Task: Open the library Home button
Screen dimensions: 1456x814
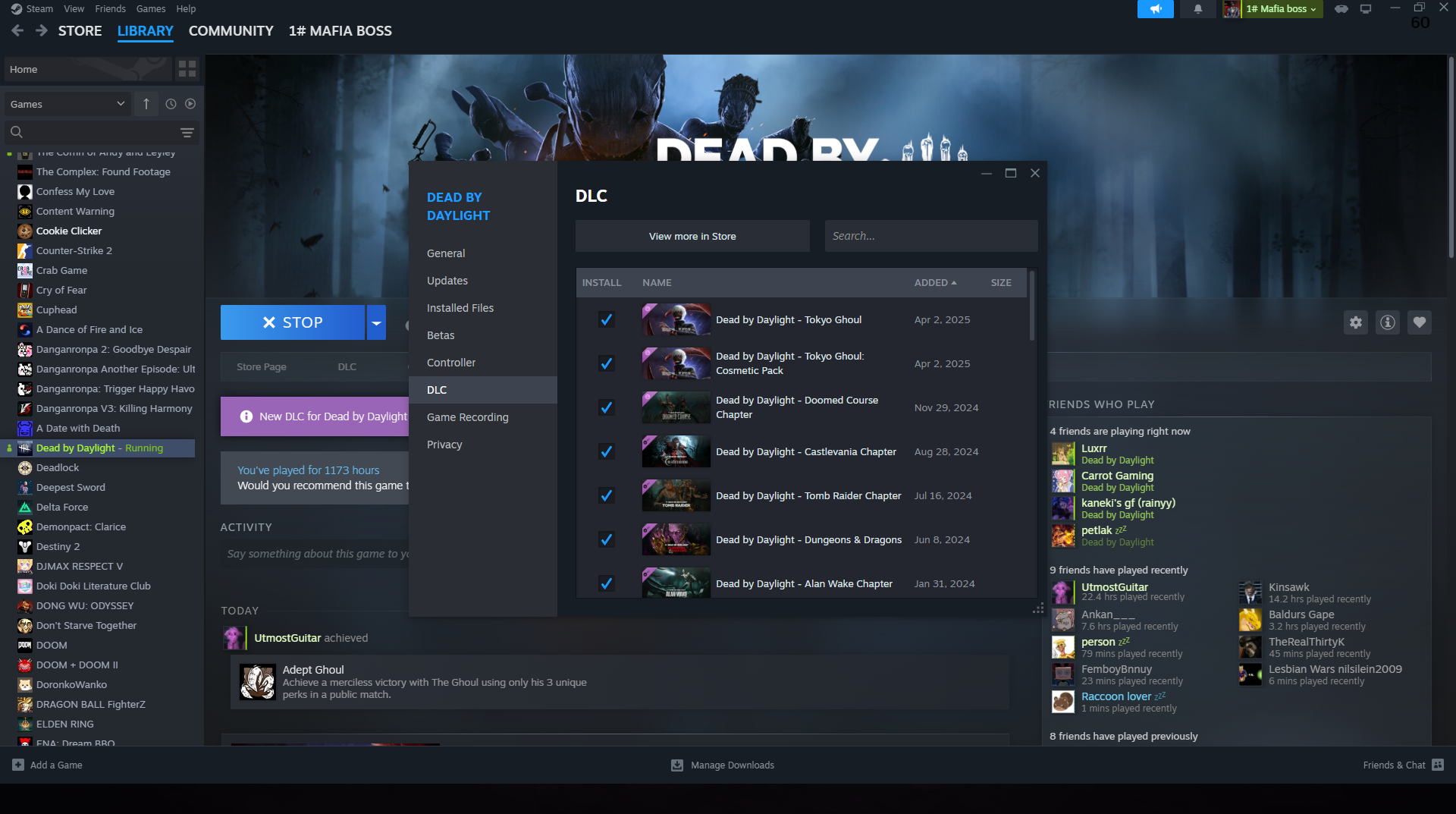Action: pos(88,69)
